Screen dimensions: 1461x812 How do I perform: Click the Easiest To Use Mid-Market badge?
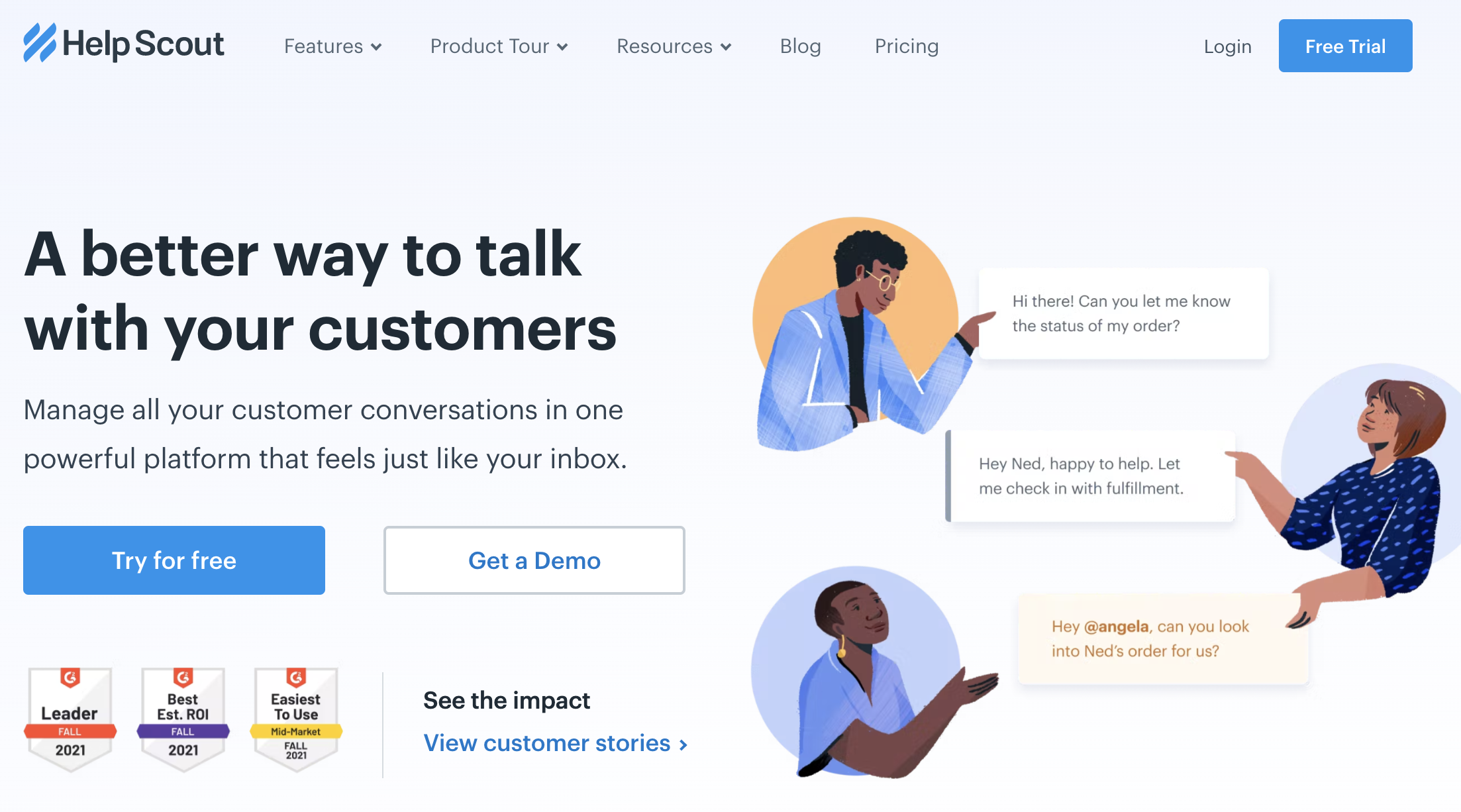pyautogui.click(x=296, y=719)
